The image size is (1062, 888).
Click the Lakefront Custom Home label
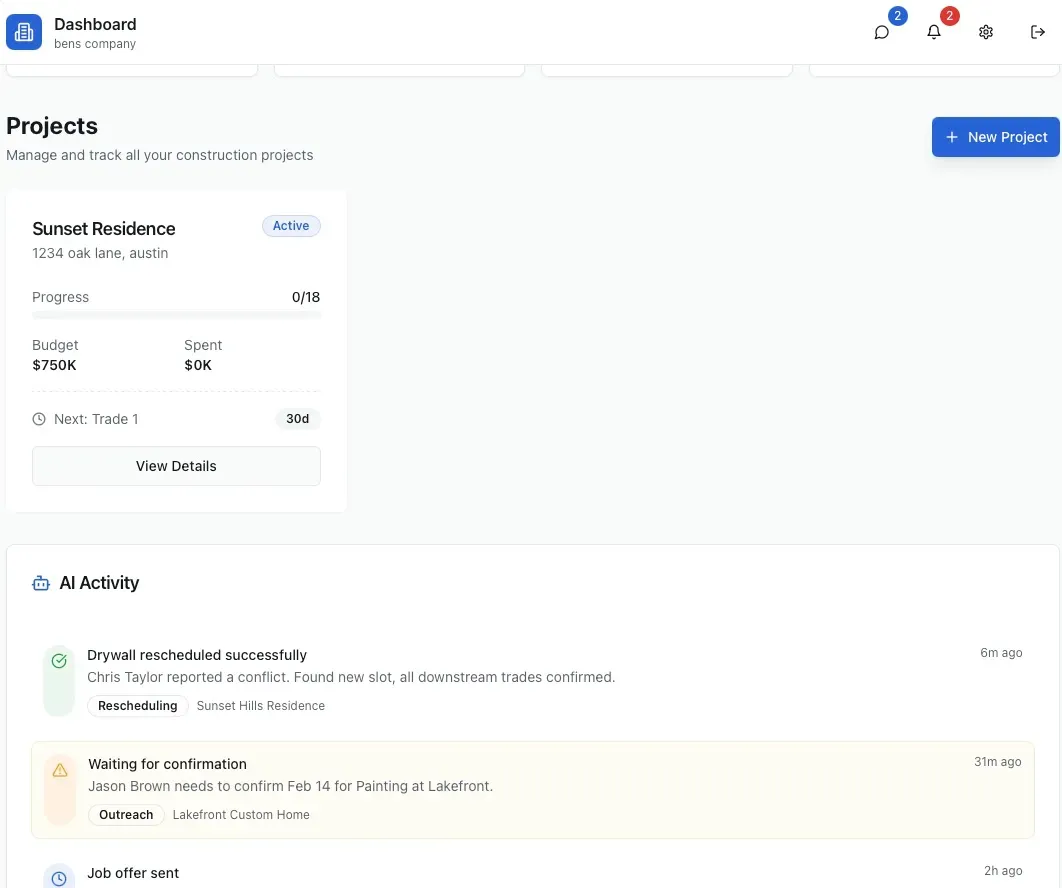241,815
